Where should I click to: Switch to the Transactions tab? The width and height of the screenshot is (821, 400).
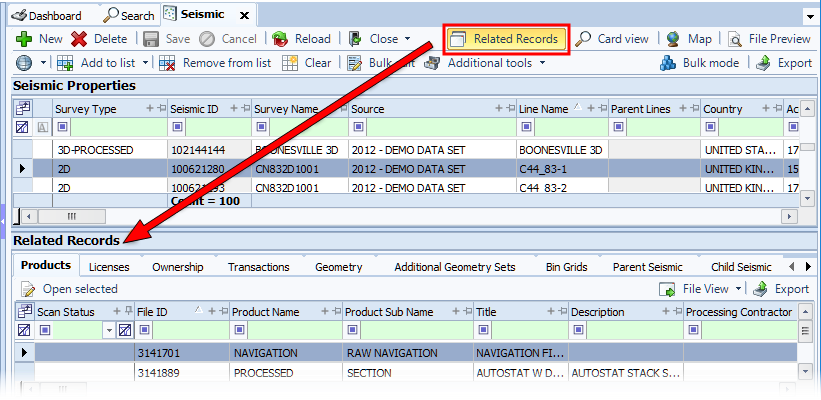pyautogui.click(x=259, y=267)
